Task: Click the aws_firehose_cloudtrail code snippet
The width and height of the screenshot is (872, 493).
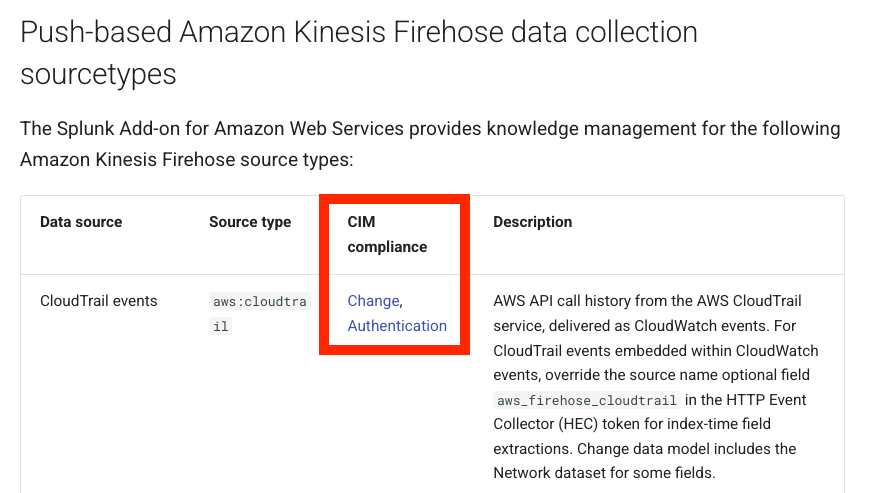Action: coord(588,400)
